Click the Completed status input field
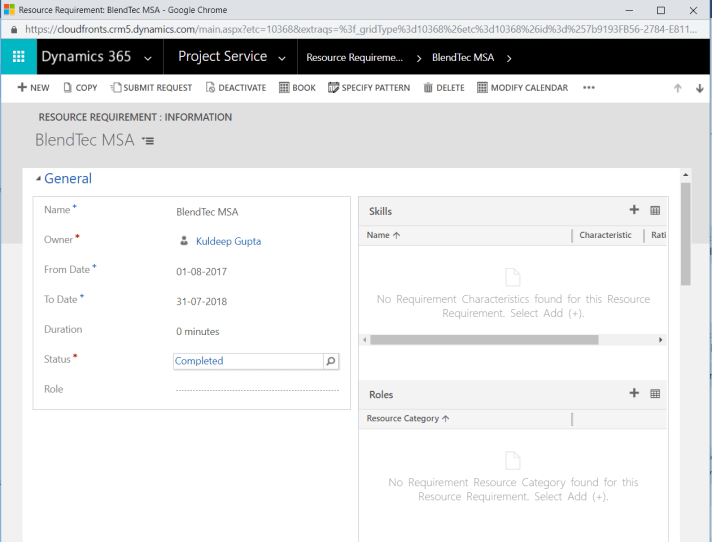The width and height of the screenshot is (712, 542). click(x=247, y=361)
